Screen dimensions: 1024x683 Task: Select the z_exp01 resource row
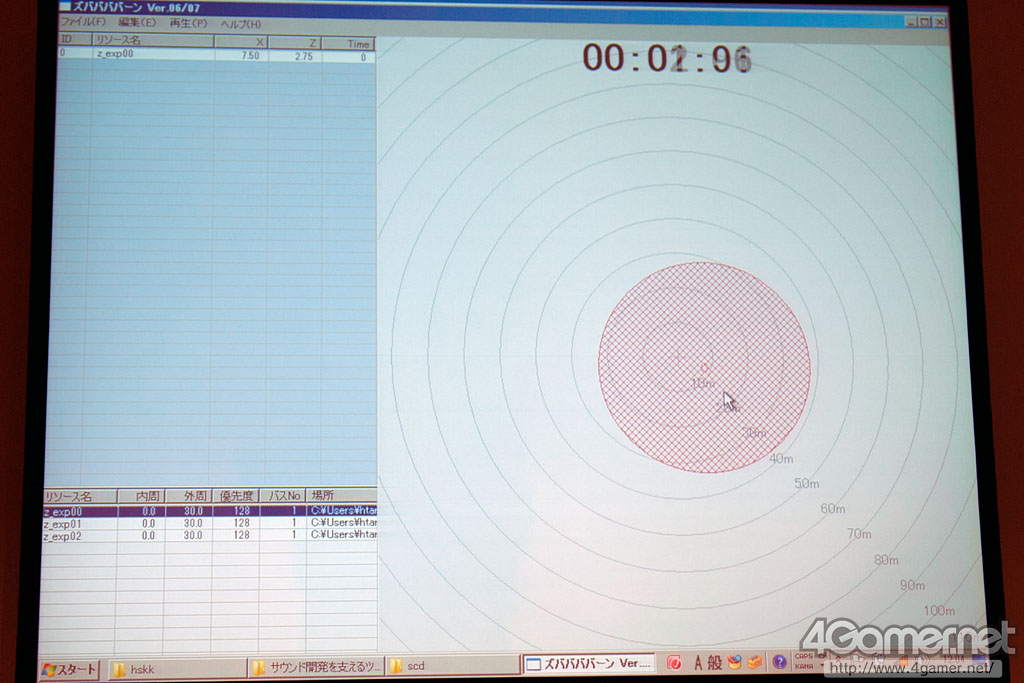[80, 523]
